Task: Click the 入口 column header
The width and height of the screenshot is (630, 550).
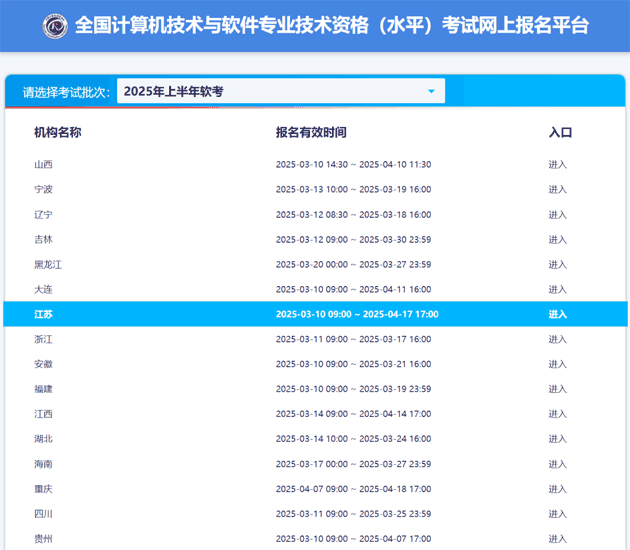Action: [560, 132]
